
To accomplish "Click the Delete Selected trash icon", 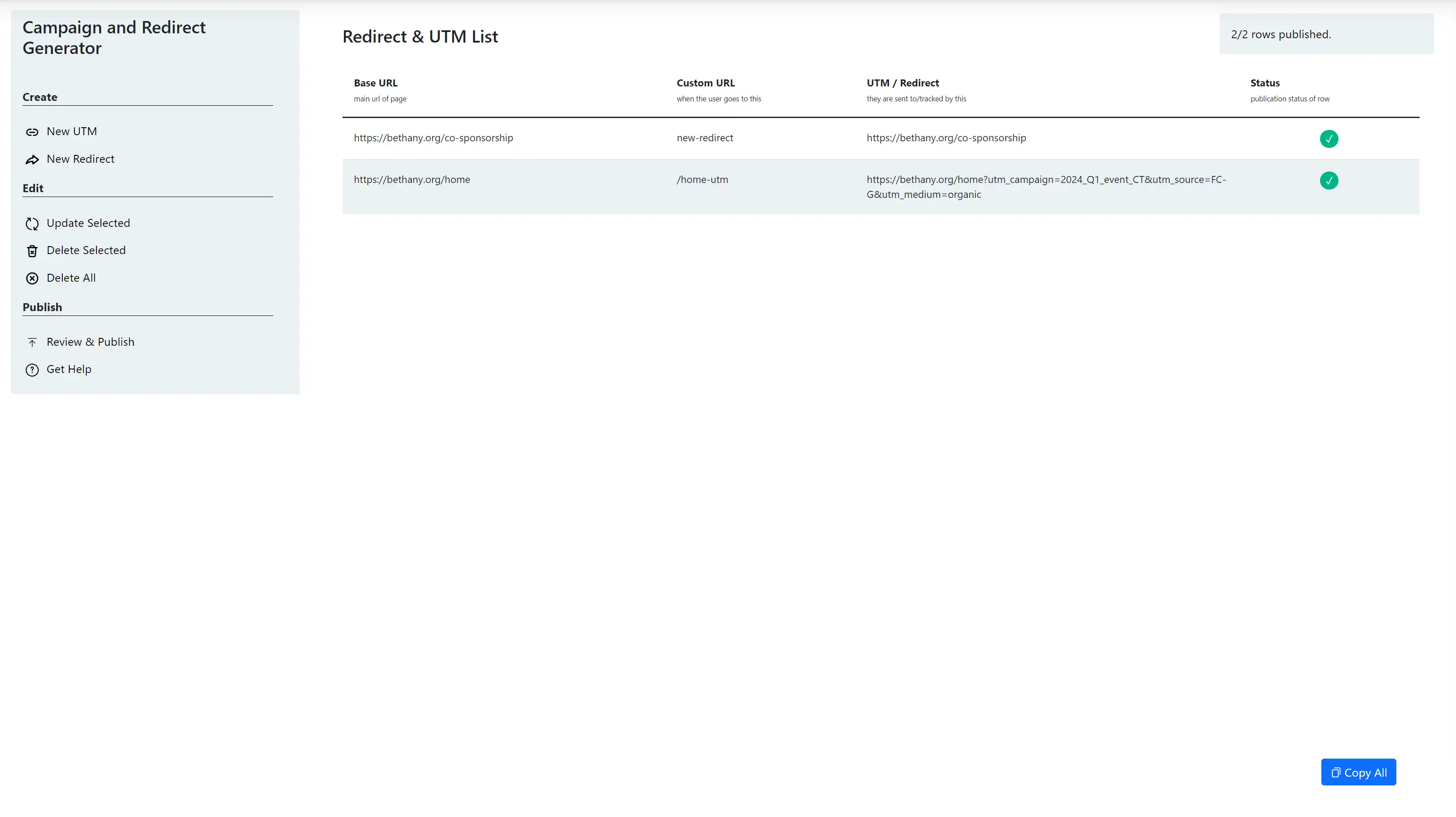I will pyautogui.click(x=32, y=251).
